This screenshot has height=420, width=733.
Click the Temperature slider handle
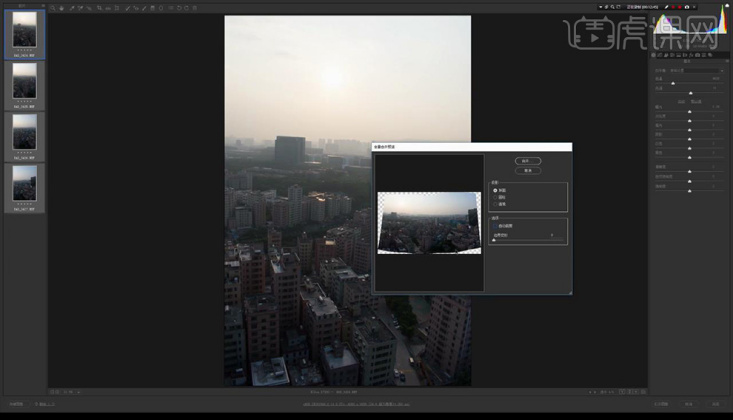point(673,83)
